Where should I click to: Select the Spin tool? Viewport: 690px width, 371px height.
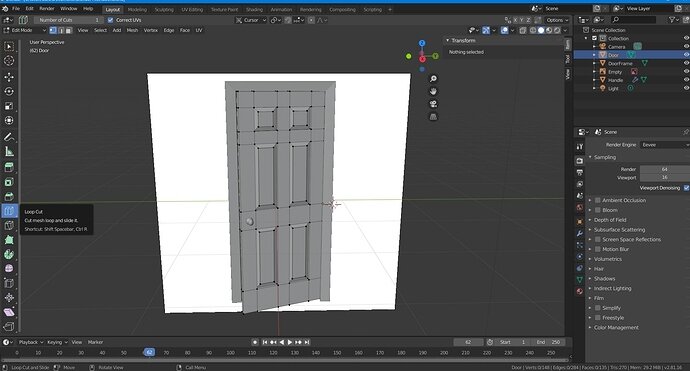click(9, 254)
